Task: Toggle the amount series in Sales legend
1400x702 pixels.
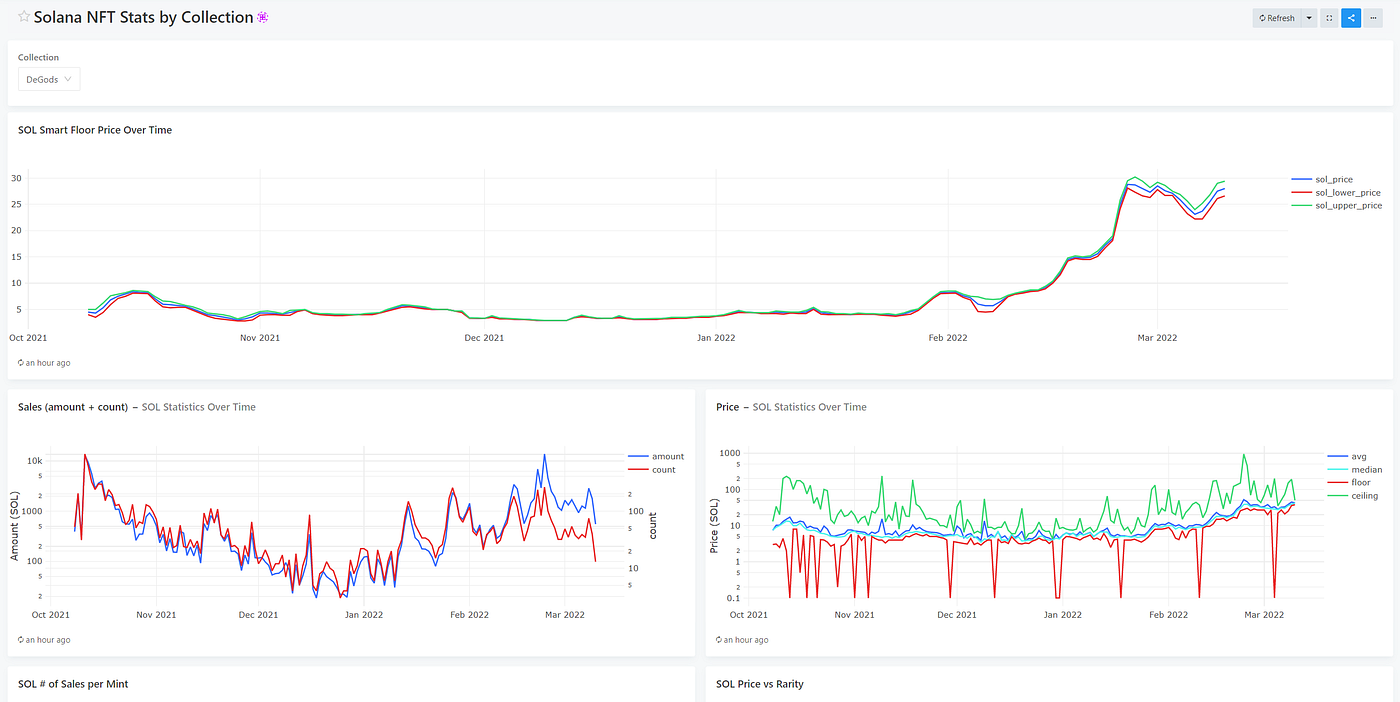Action: [655, 456]
